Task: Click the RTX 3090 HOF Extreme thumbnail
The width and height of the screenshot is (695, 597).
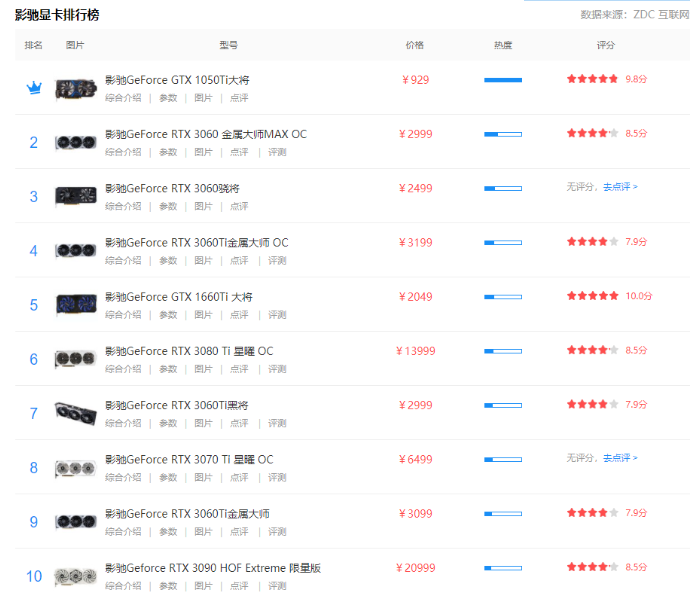Action: tap(75, 576)
